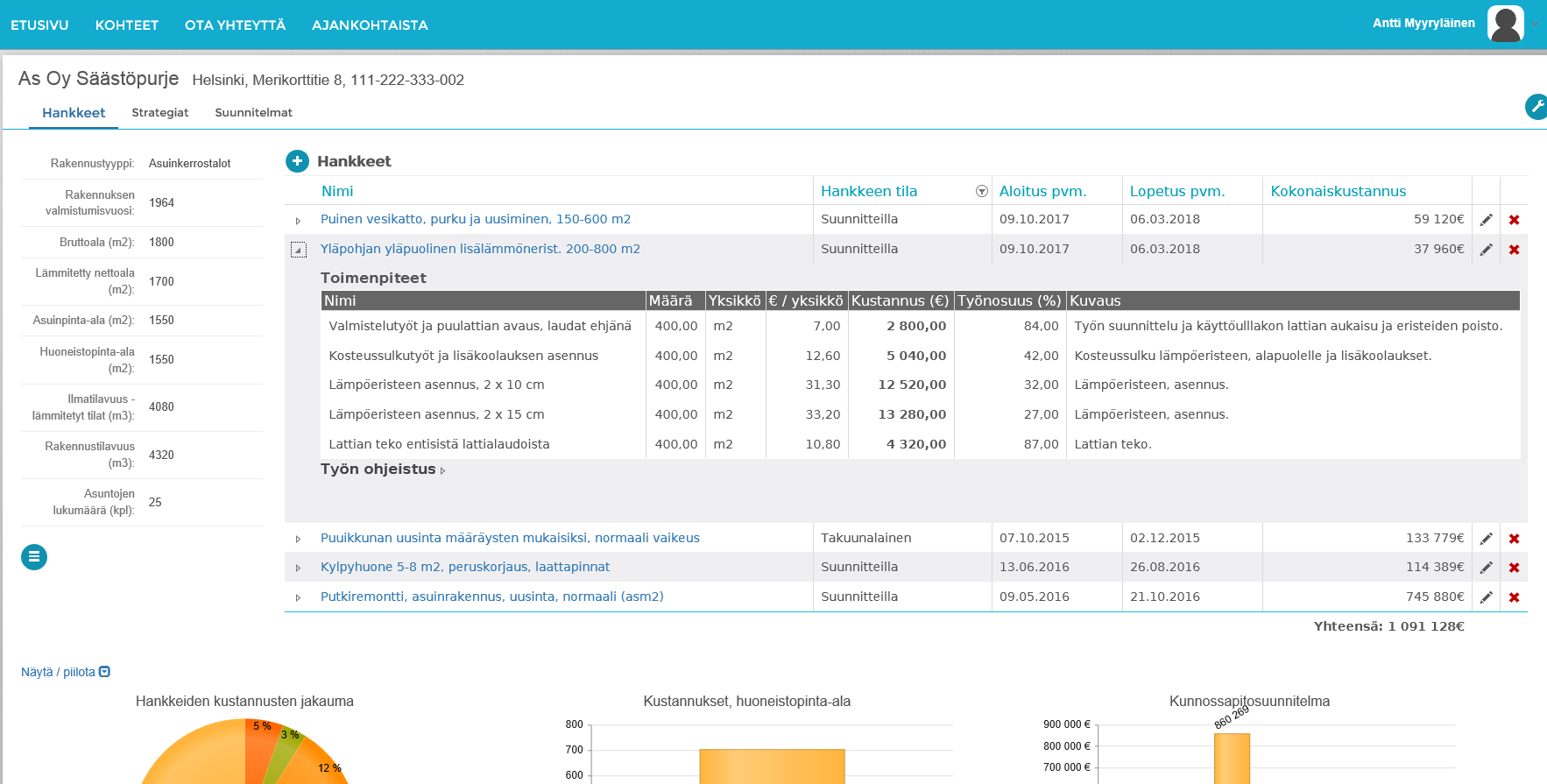1547x784 pixels.
Task: Click the As Oy Säästöpurje heading
Action: tap(98, 79)
